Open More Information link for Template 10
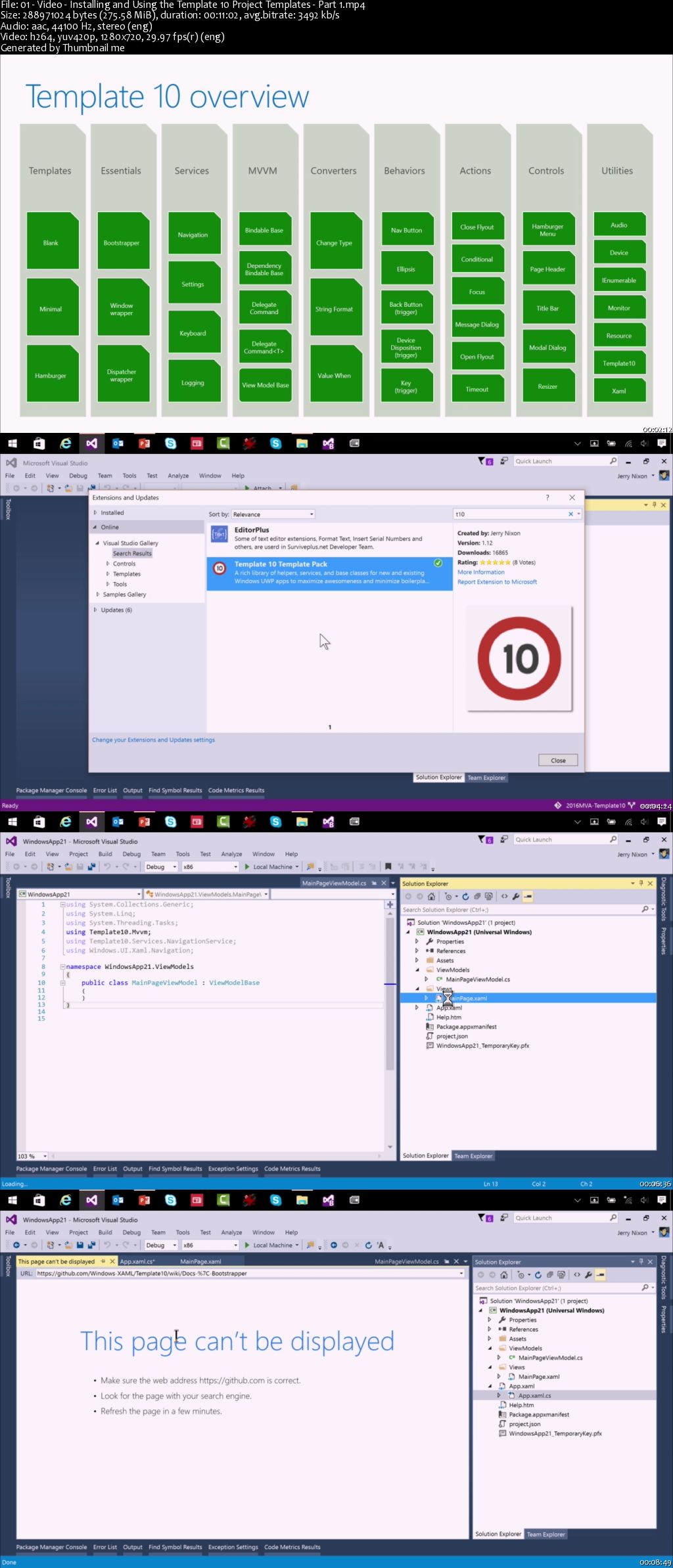The width and height of the screenshot is (673, 1568). point(481,572)
